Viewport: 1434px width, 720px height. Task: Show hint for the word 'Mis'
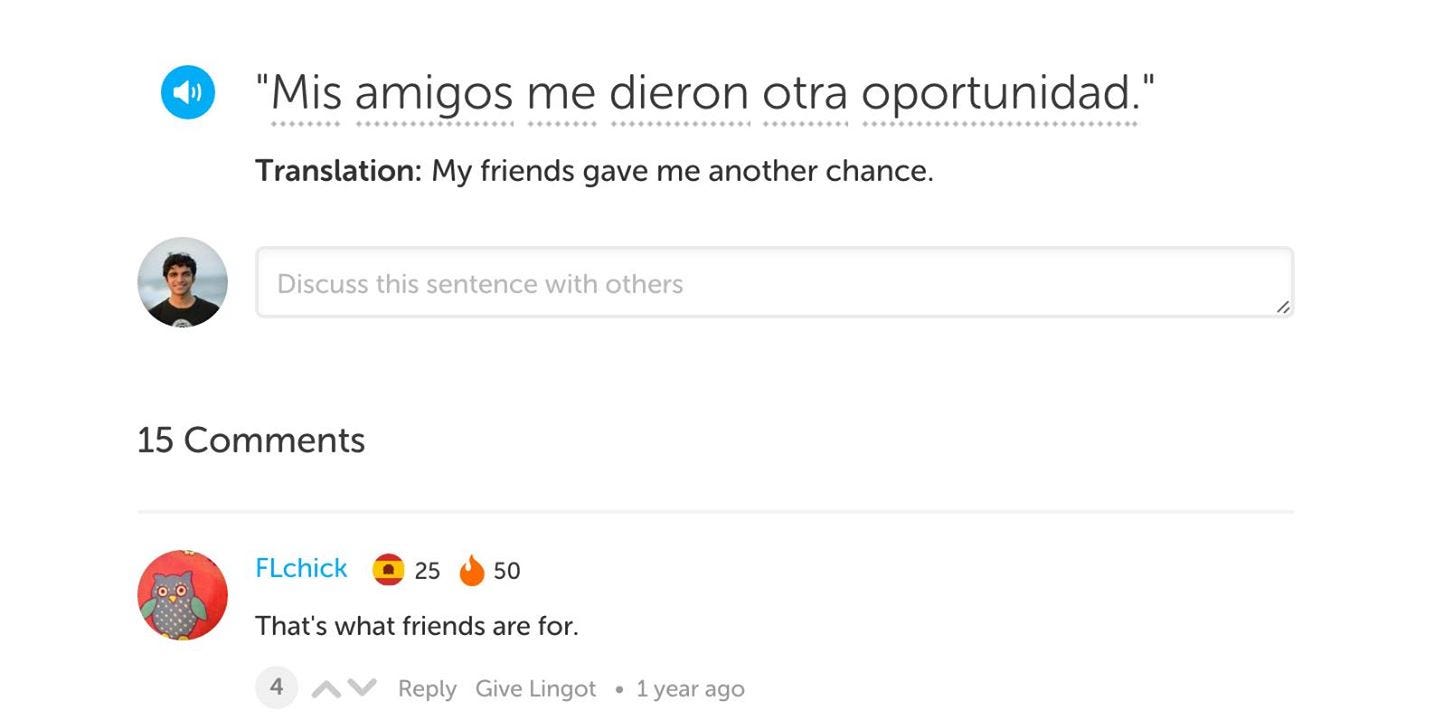(x=306, y=93)
